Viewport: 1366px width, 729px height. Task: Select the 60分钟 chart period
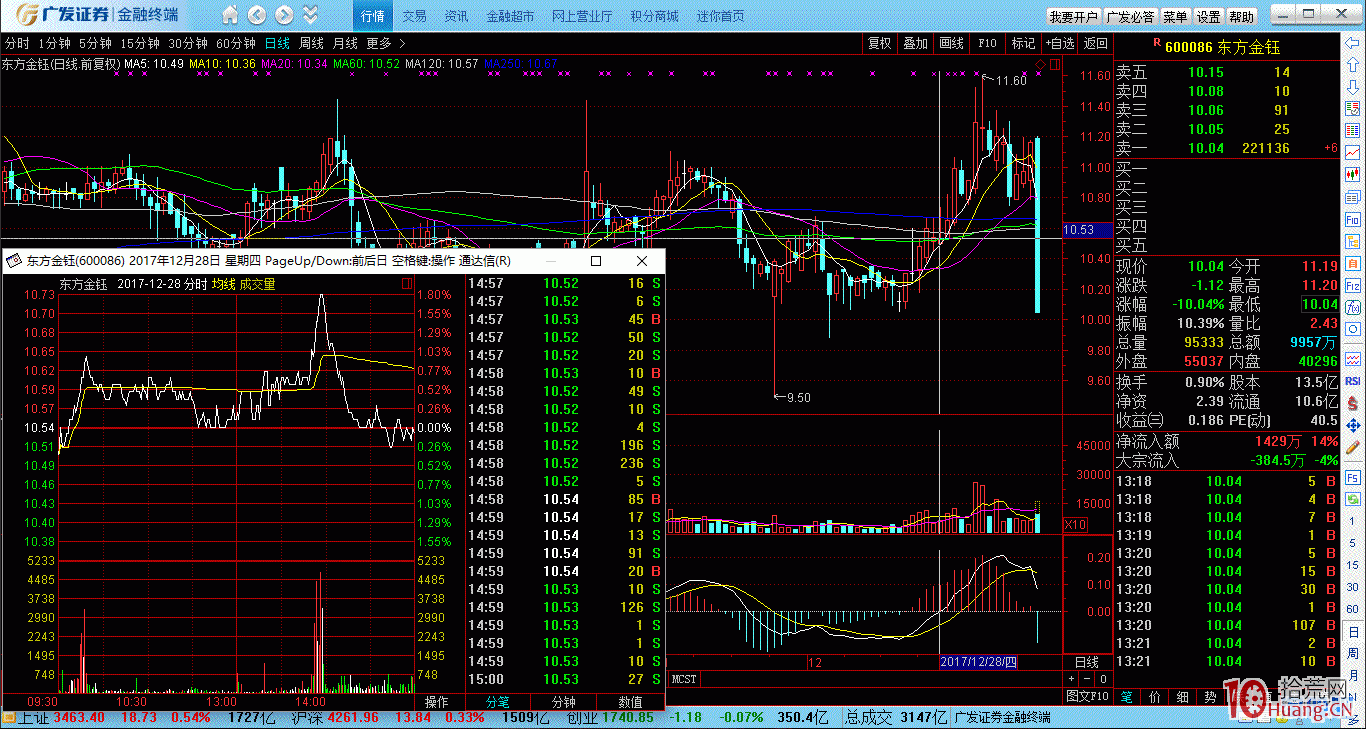click(x=236, y=43)
